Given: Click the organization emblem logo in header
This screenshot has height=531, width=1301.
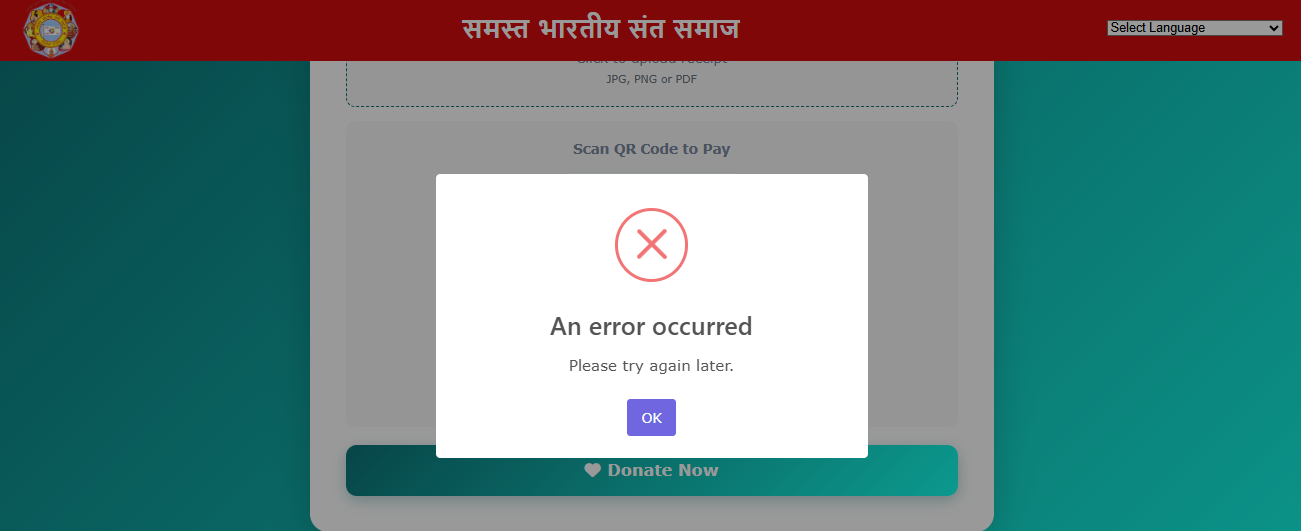Looking at the screenshot, I should [x=51, y=29].
